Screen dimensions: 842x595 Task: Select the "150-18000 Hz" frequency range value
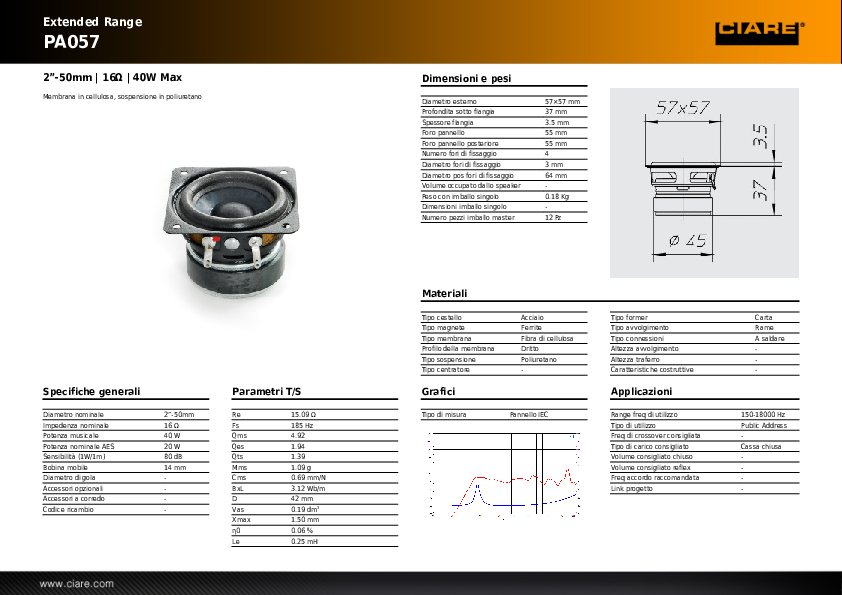(763, 415)
